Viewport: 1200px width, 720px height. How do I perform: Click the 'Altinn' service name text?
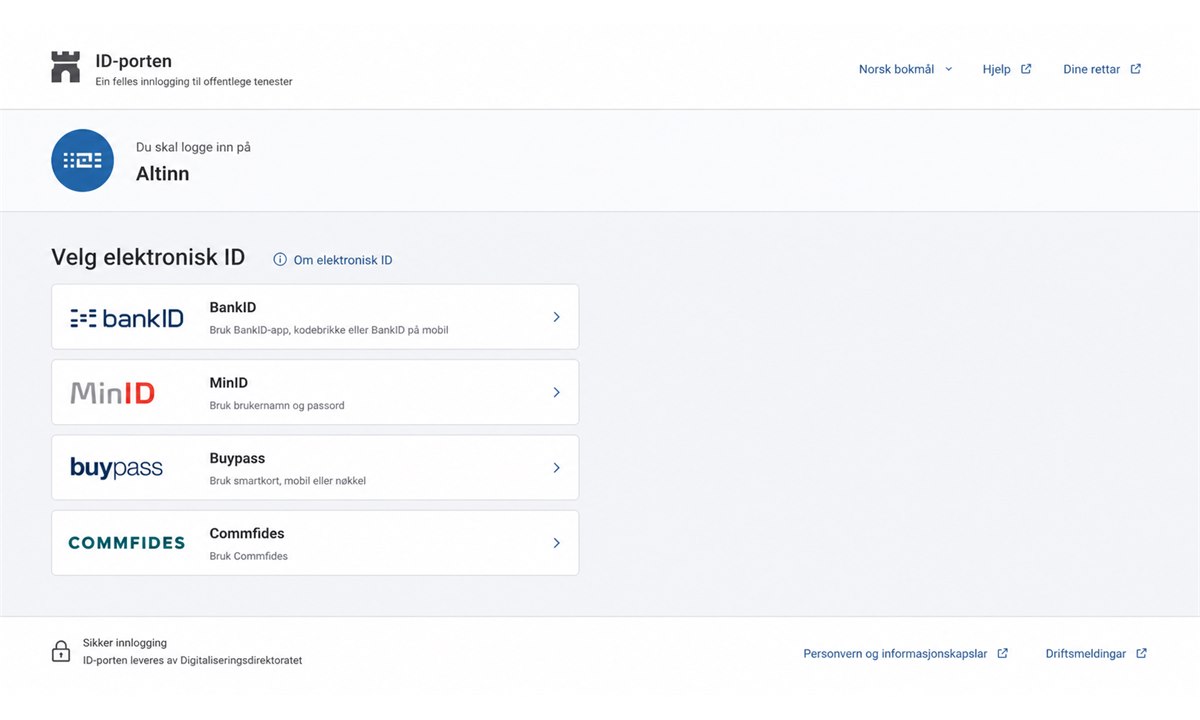(x=162, y=174)
